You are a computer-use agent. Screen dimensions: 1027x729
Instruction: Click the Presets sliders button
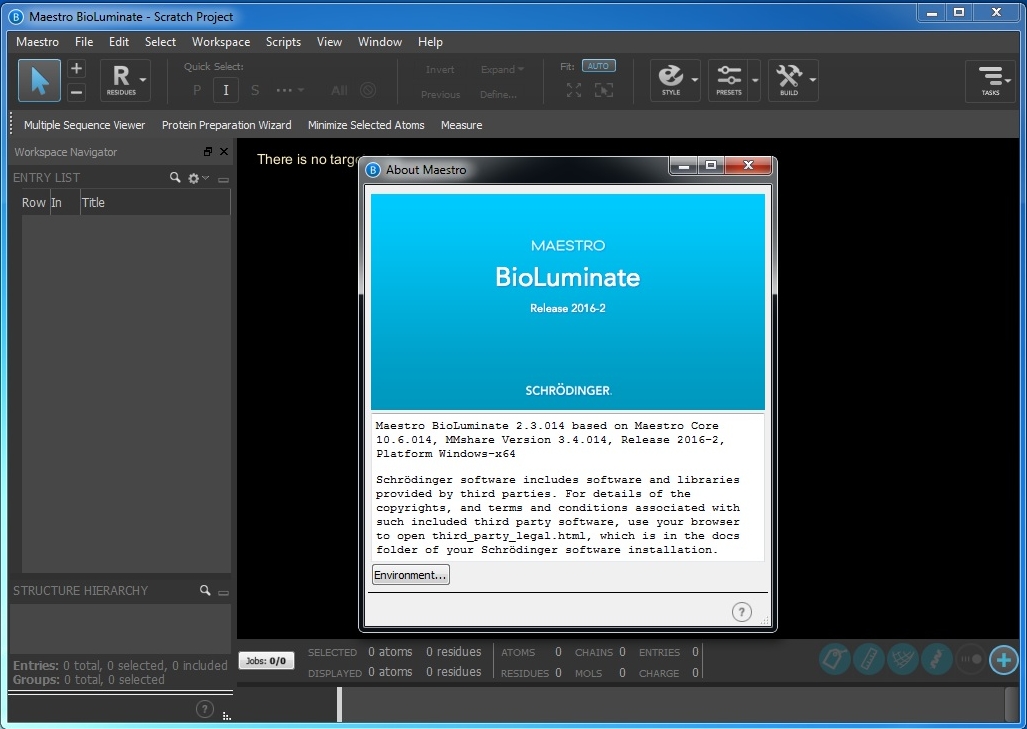click(728, 81)
